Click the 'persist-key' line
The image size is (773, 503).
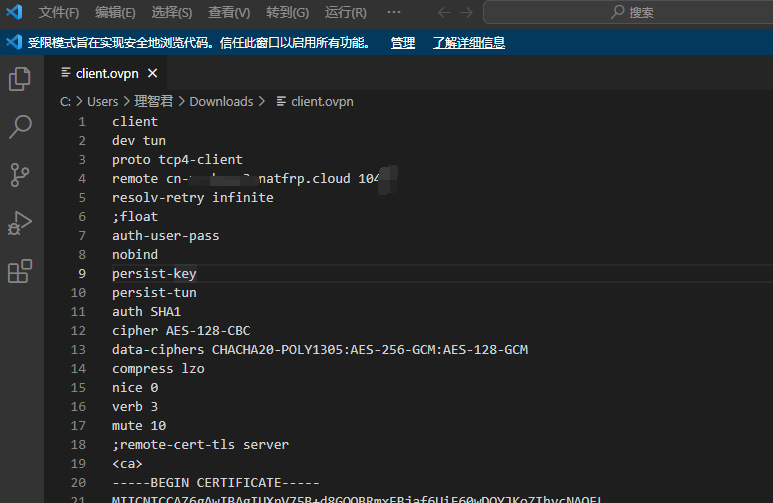[154, 274]
